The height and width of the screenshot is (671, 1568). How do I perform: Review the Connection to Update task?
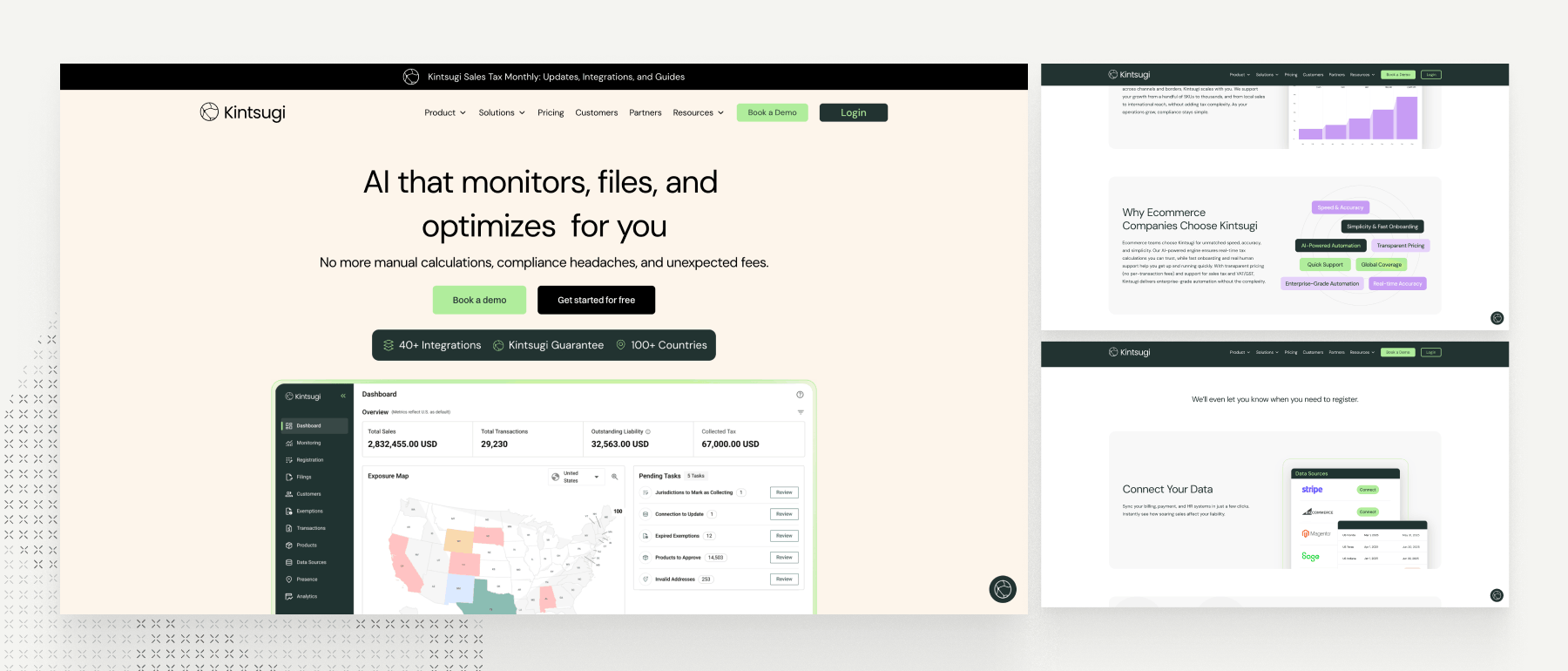point(785,514)
